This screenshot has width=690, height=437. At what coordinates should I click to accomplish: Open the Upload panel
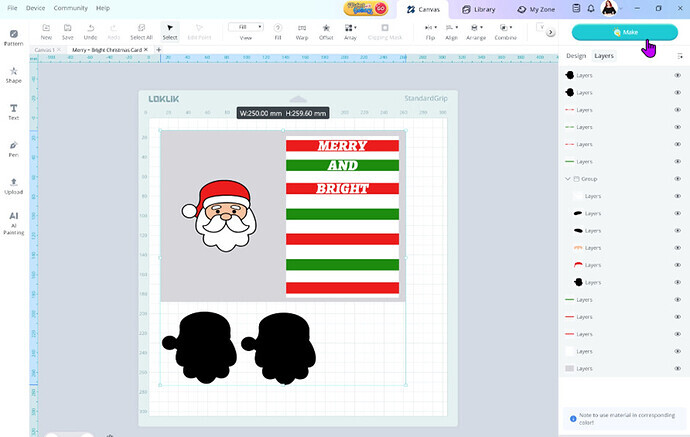coord(14,185)
